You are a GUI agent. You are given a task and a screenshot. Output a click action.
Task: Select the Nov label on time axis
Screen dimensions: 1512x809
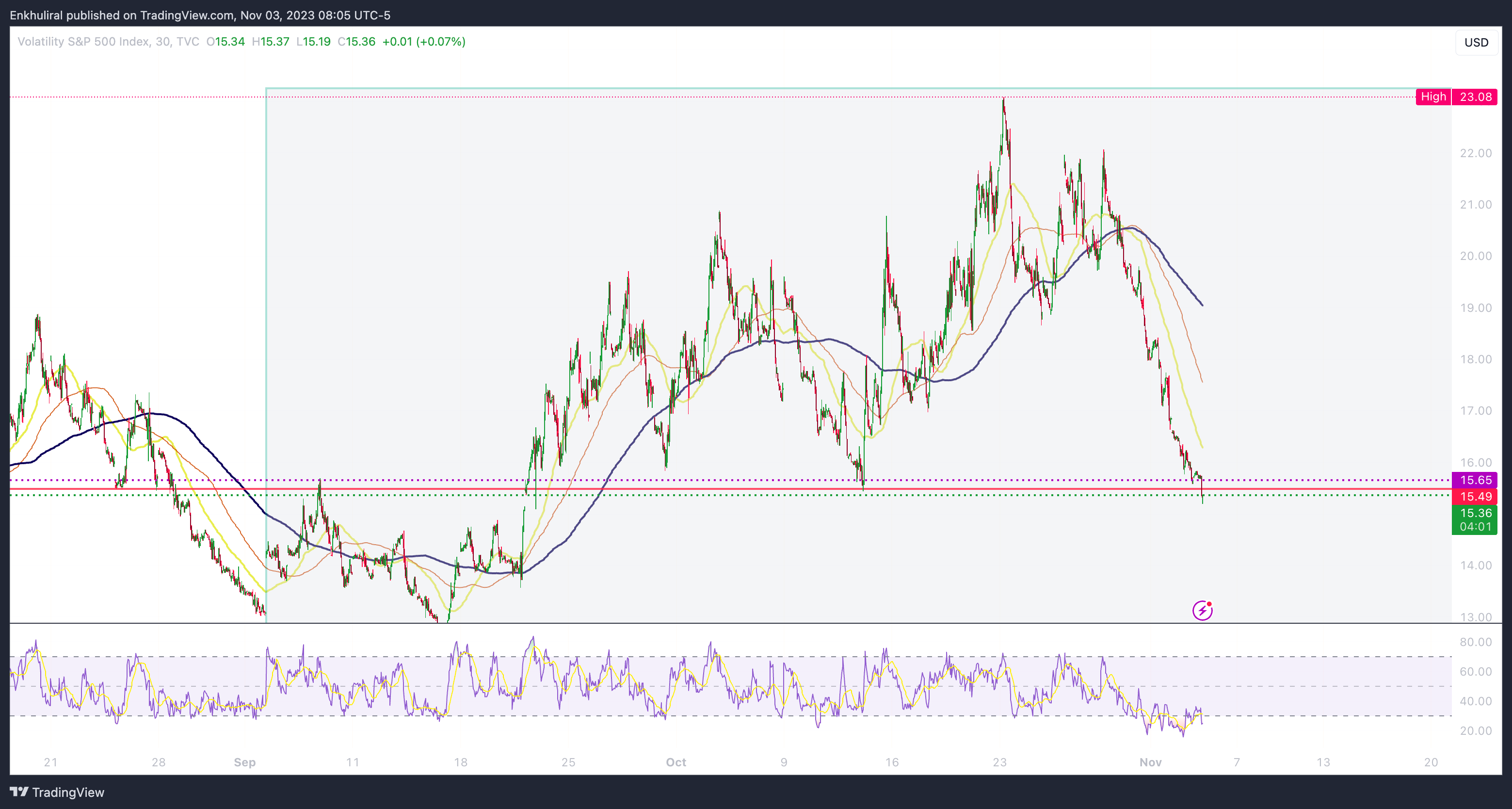pos(1150,762)
